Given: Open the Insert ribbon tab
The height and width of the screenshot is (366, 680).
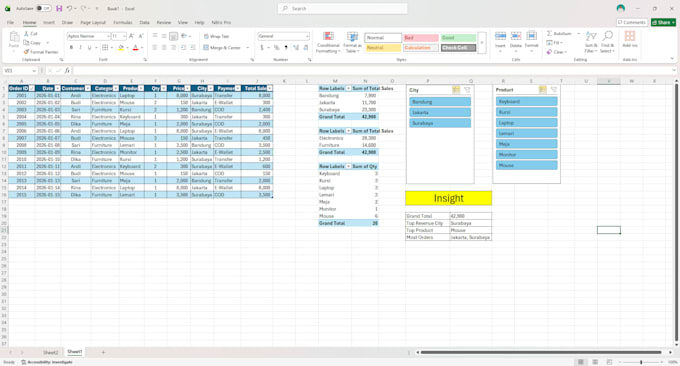Looking at the screenshot, I should tap(49, 22).
